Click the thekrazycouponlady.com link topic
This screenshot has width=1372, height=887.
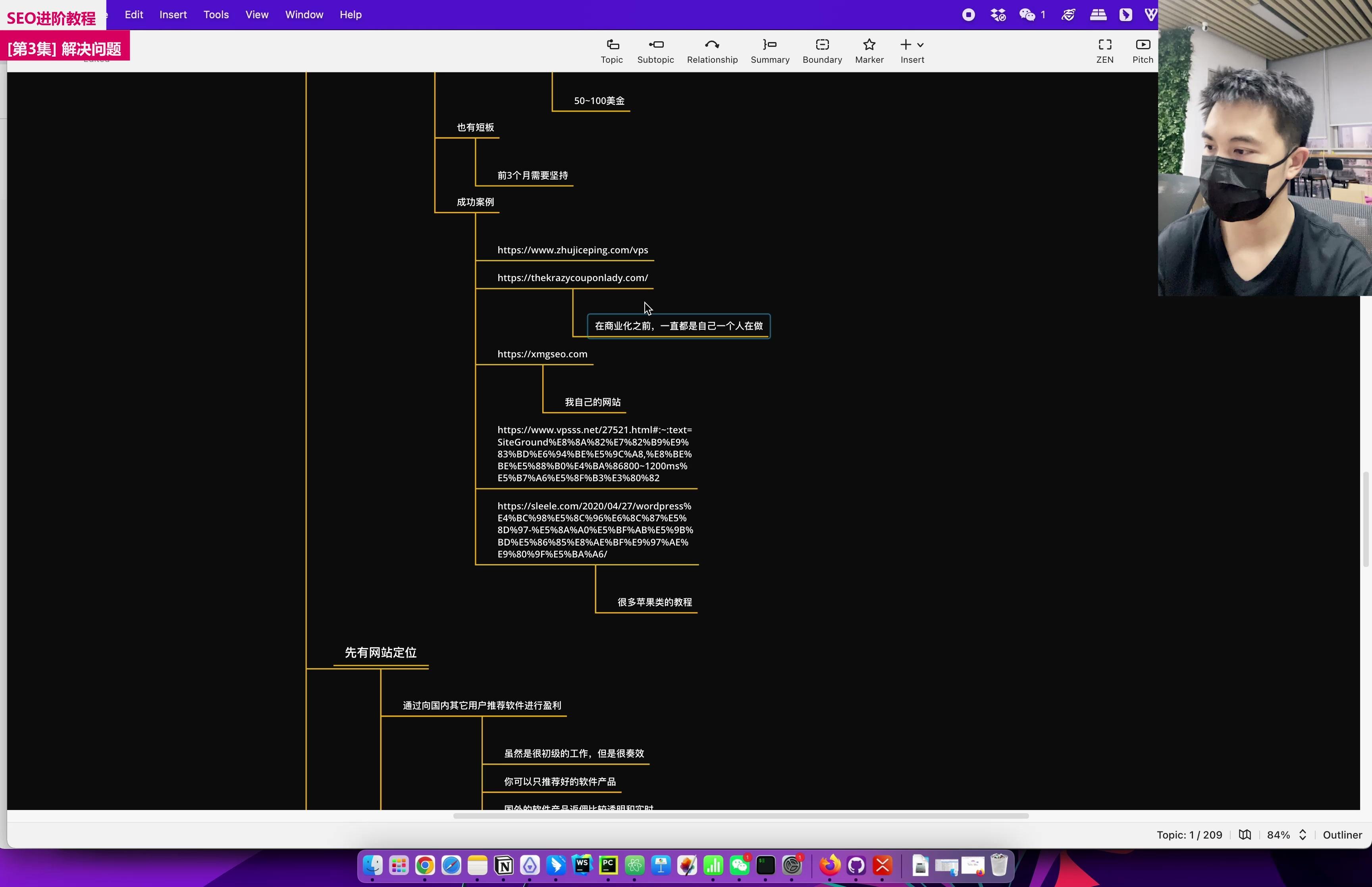(572, 278)
